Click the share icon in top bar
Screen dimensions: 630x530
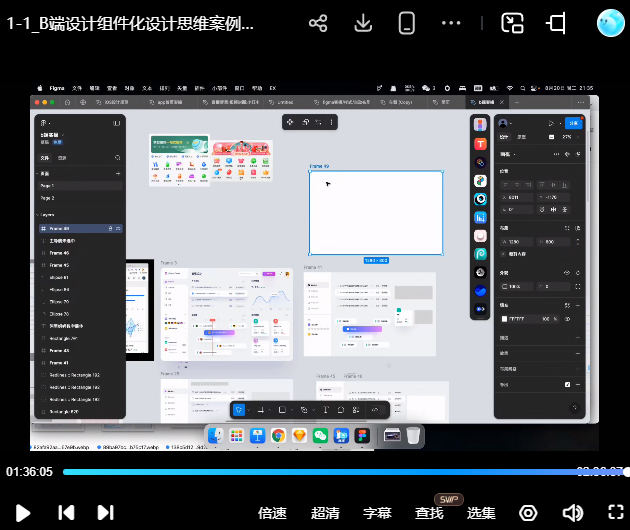point(318,23)
